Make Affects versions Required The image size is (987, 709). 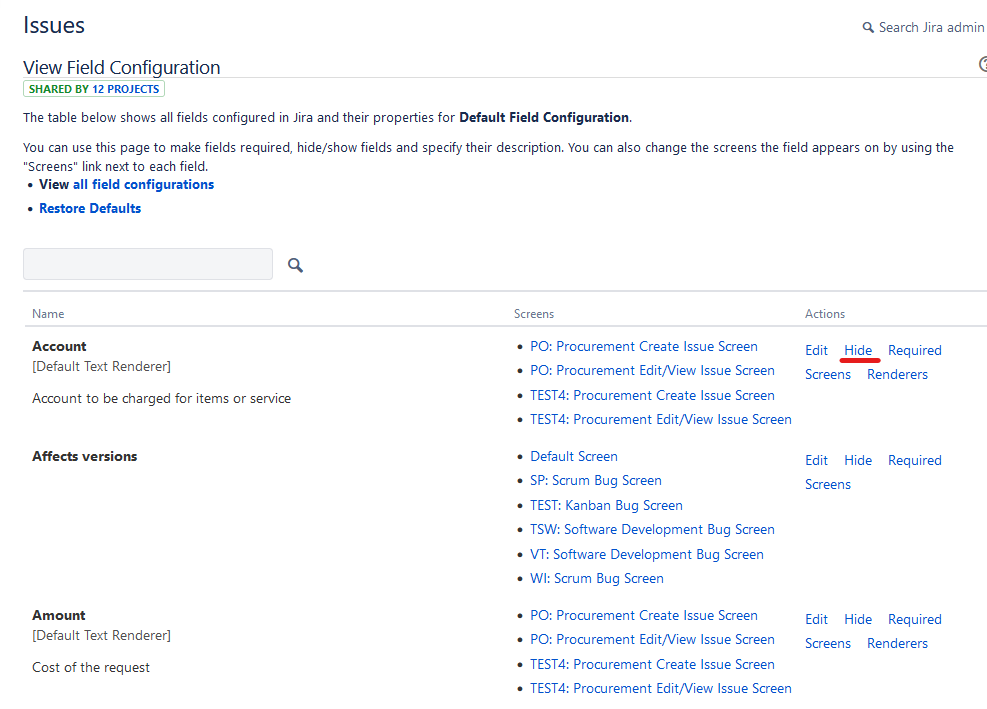click(914, 460)
